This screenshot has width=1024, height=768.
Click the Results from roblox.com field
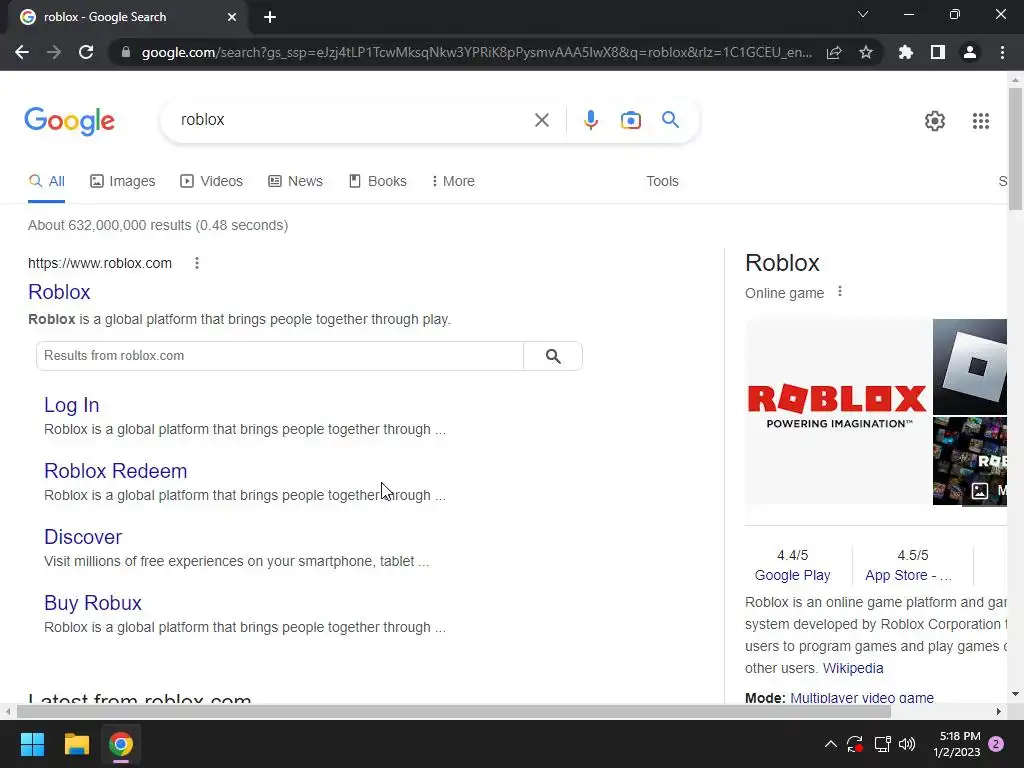[280, 356]
